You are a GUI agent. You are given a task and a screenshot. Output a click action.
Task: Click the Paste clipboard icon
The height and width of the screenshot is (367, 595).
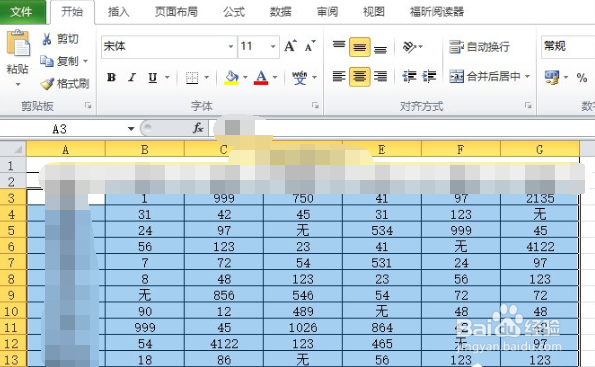(x=18, y=43)
